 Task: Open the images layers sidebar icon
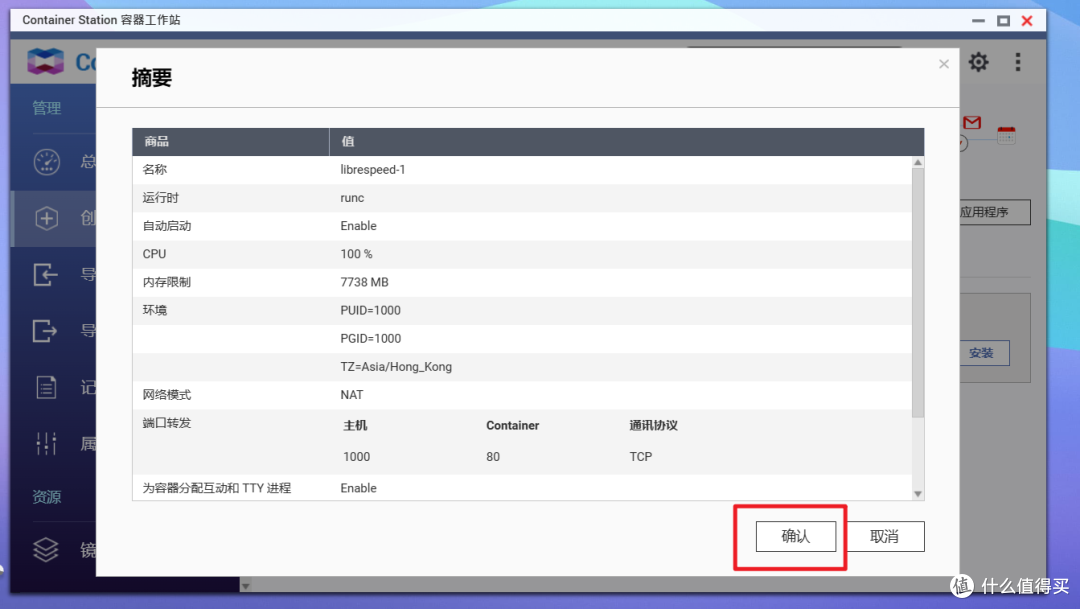pyautogui.click(x=46, y=549)
